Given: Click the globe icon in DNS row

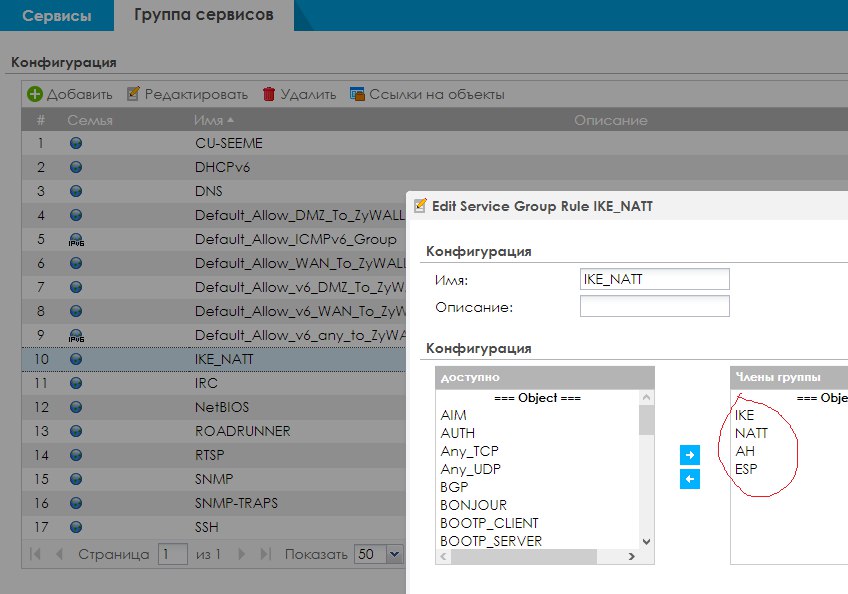Looking at the screenshot, I should pos(76,191).
